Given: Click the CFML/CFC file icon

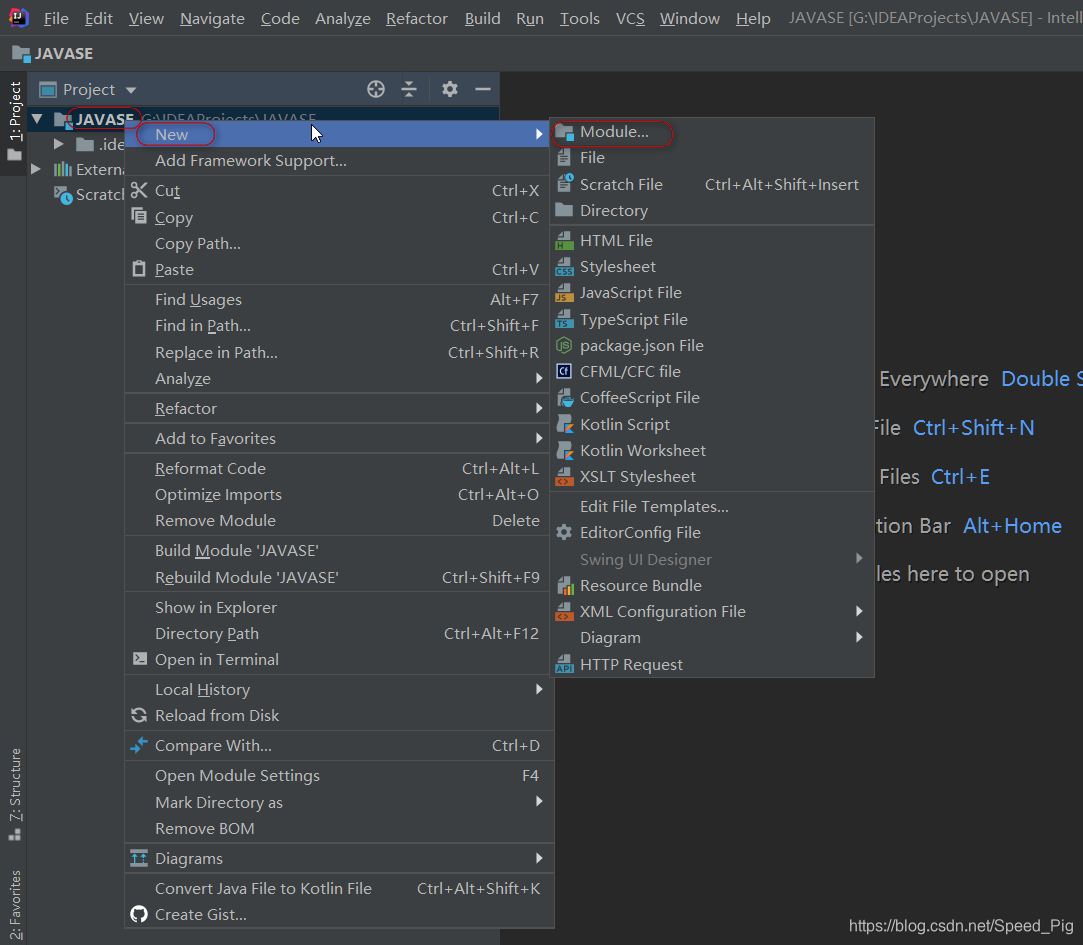Looking at the screenshot, I should [x=564, y=372].
